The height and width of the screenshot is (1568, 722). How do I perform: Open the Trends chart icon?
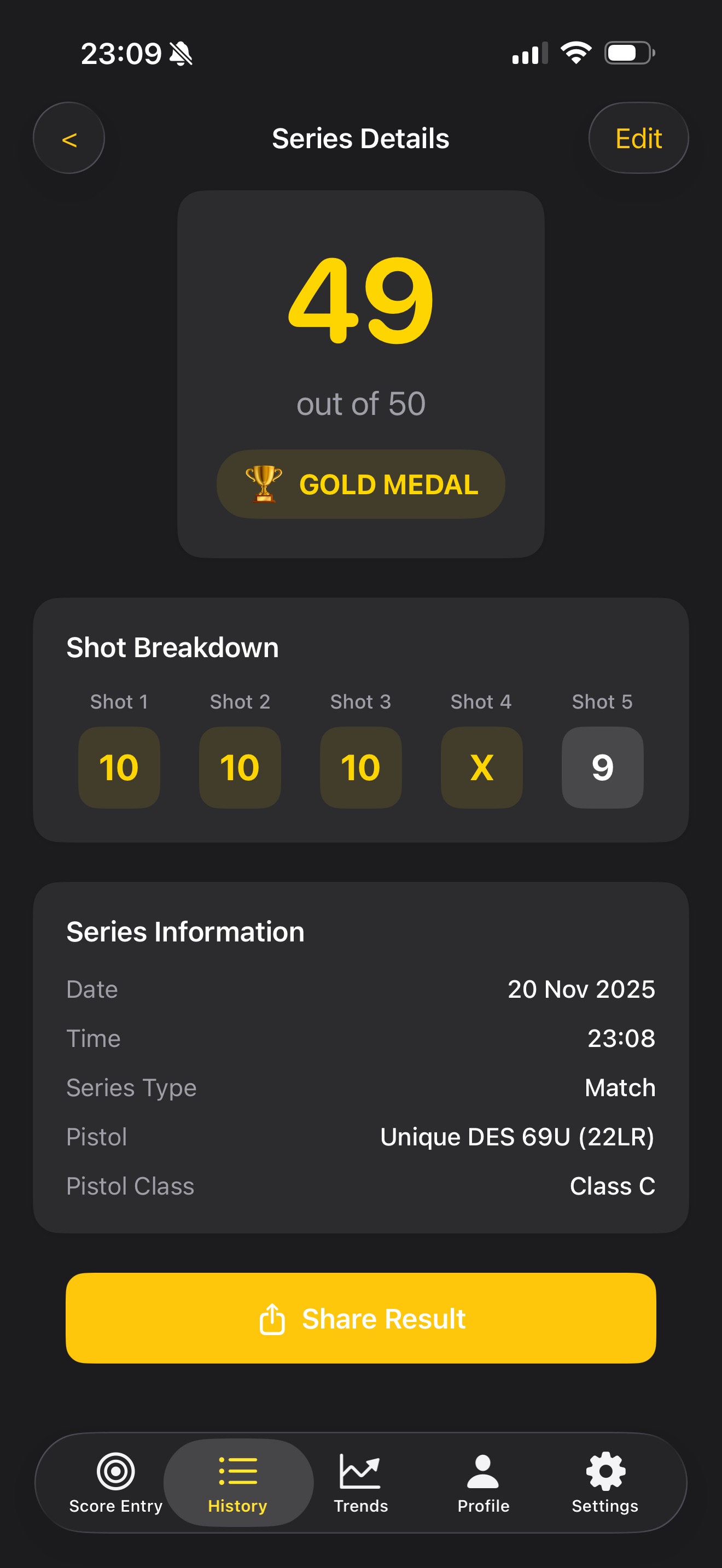click(360, 1471)
